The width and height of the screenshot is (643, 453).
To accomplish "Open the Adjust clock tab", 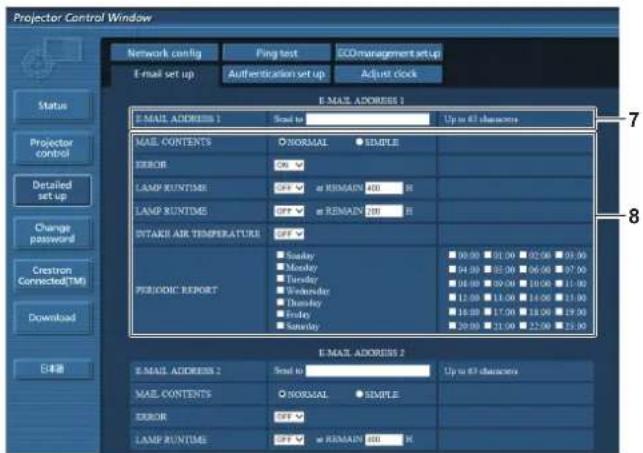I will point(389,74).
